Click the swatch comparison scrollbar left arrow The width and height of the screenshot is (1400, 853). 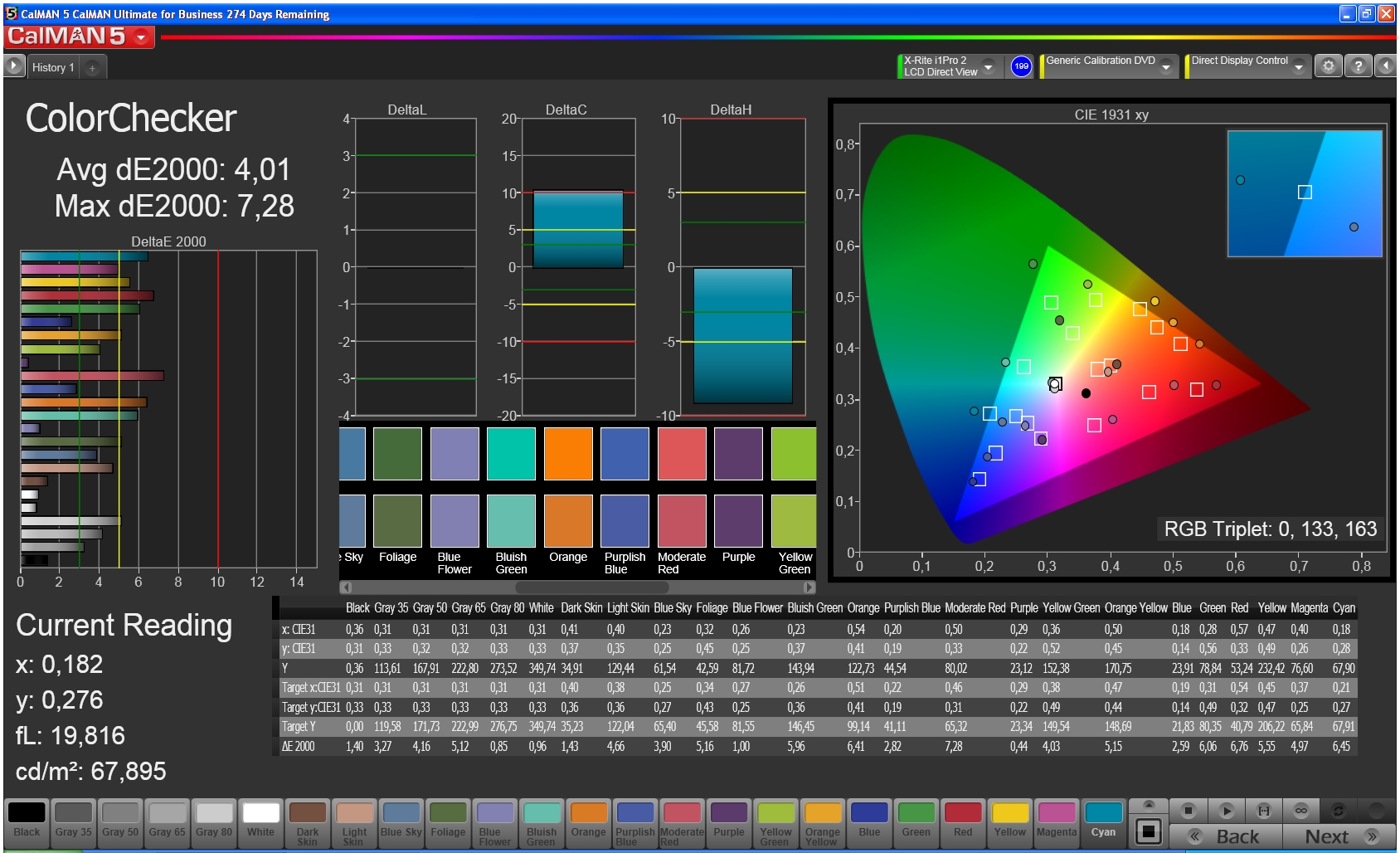click(x=346, y=587)
